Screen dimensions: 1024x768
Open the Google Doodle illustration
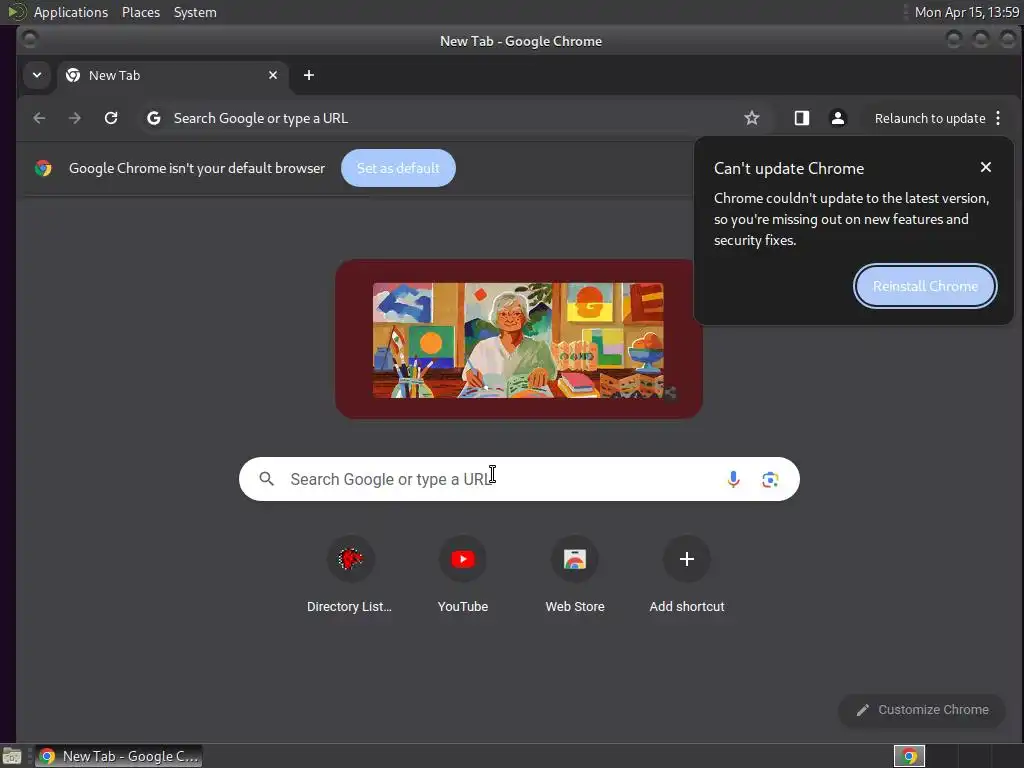pyautogui.click(x=519, y=339)
